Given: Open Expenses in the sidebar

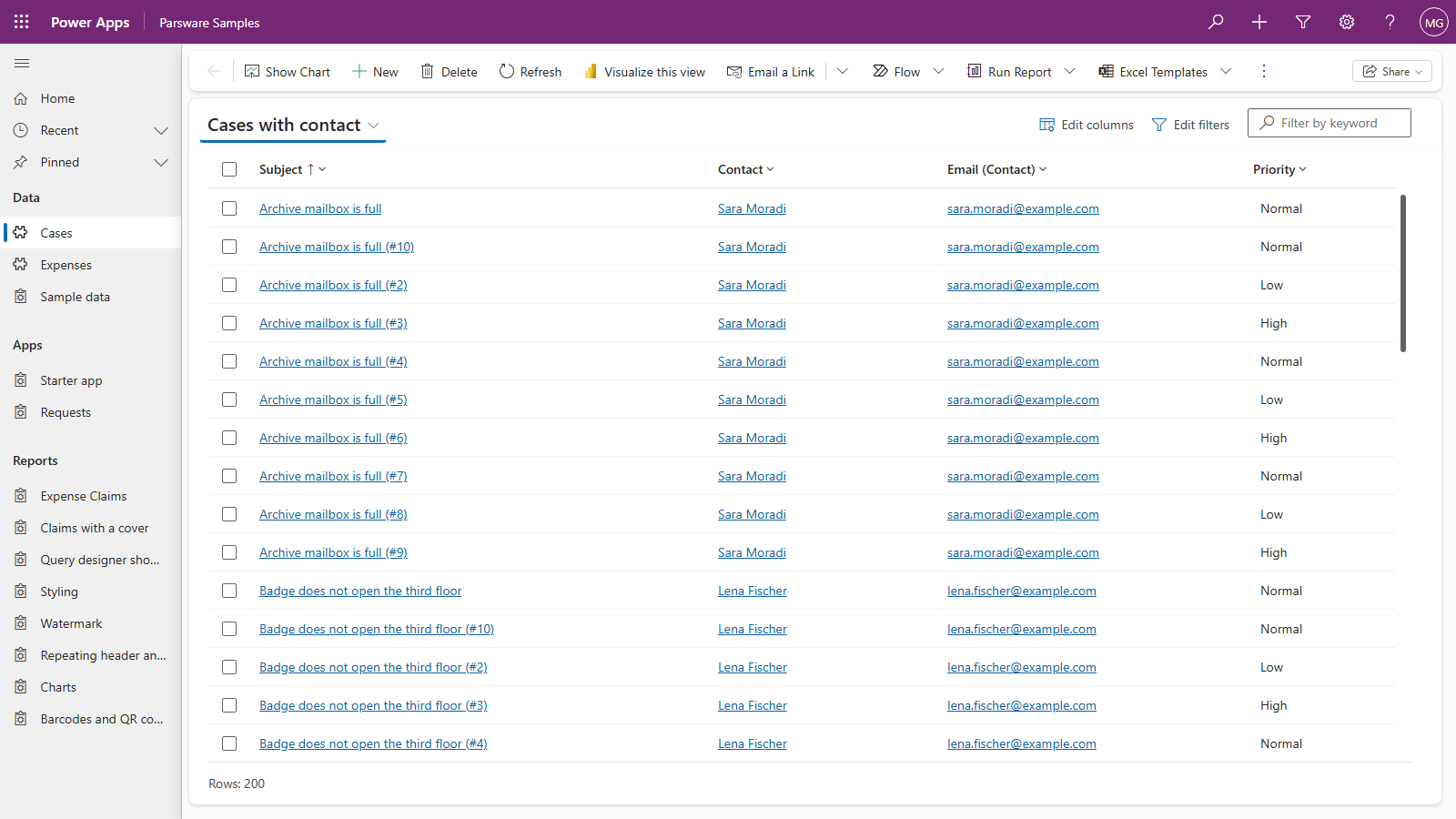Looking at the screenshot, I should (91, 265).
